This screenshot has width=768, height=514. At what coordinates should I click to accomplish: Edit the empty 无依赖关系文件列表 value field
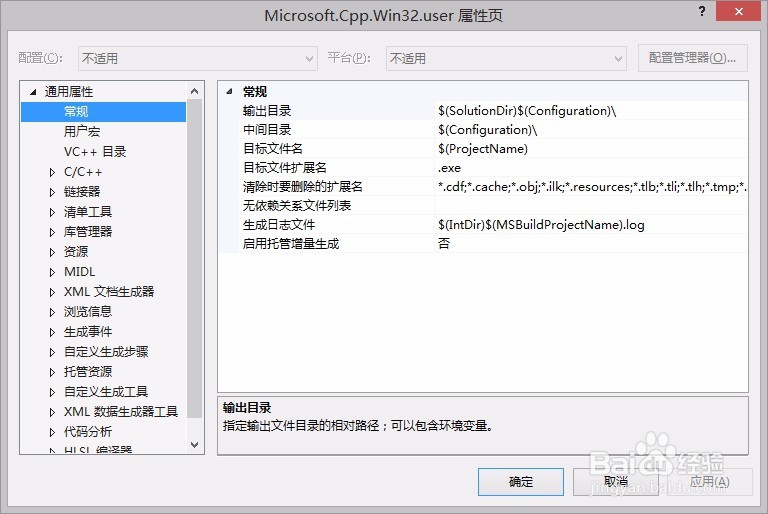(x=591, y=206)
